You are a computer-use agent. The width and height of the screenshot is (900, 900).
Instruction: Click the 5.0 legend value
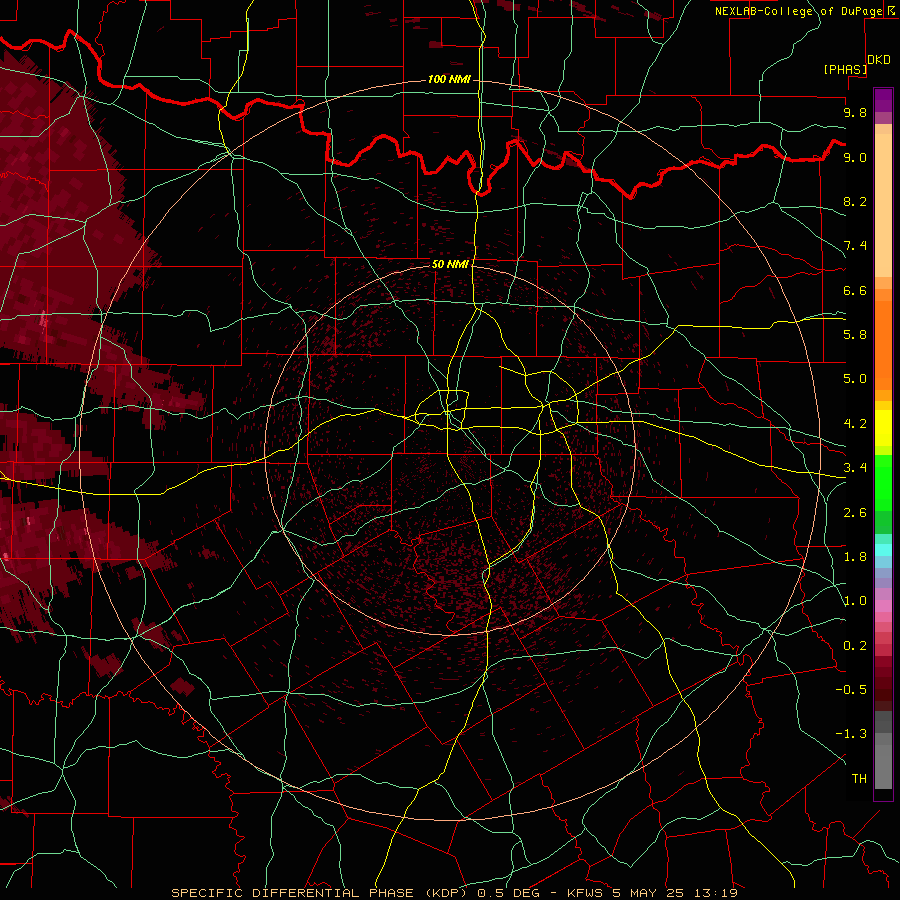855,379
